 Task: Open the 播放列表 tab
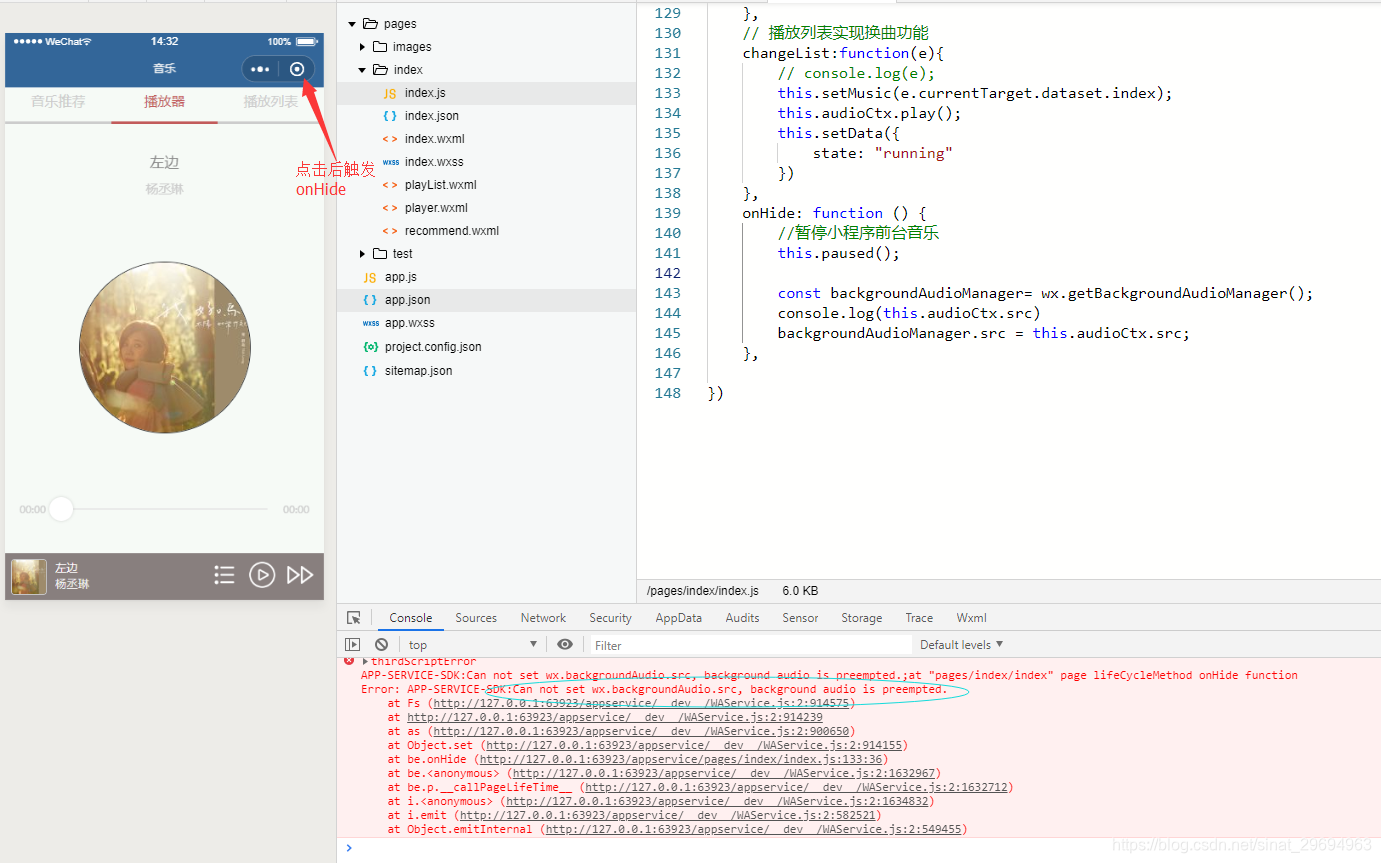pos(271,102)
